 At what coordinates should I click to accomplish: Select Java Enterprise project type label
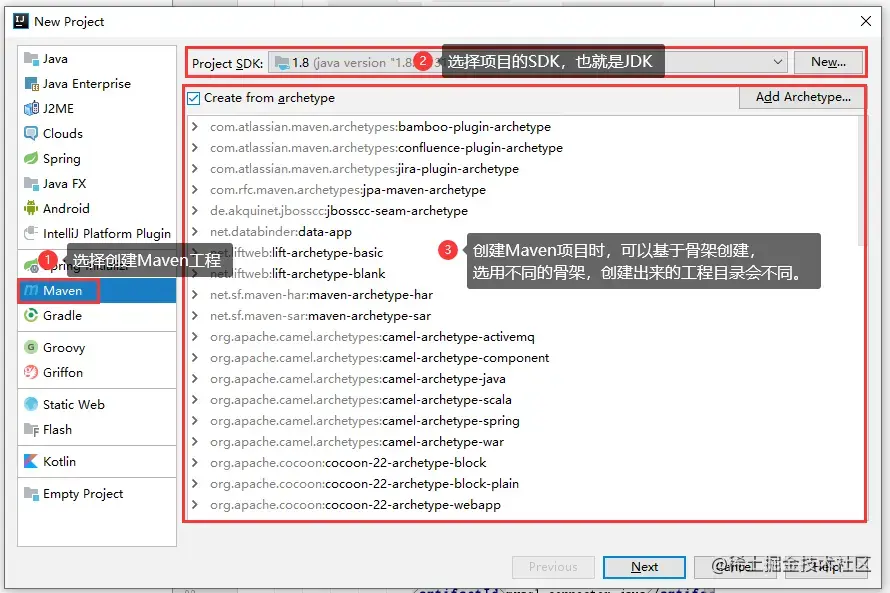click(x=87, y=83)
